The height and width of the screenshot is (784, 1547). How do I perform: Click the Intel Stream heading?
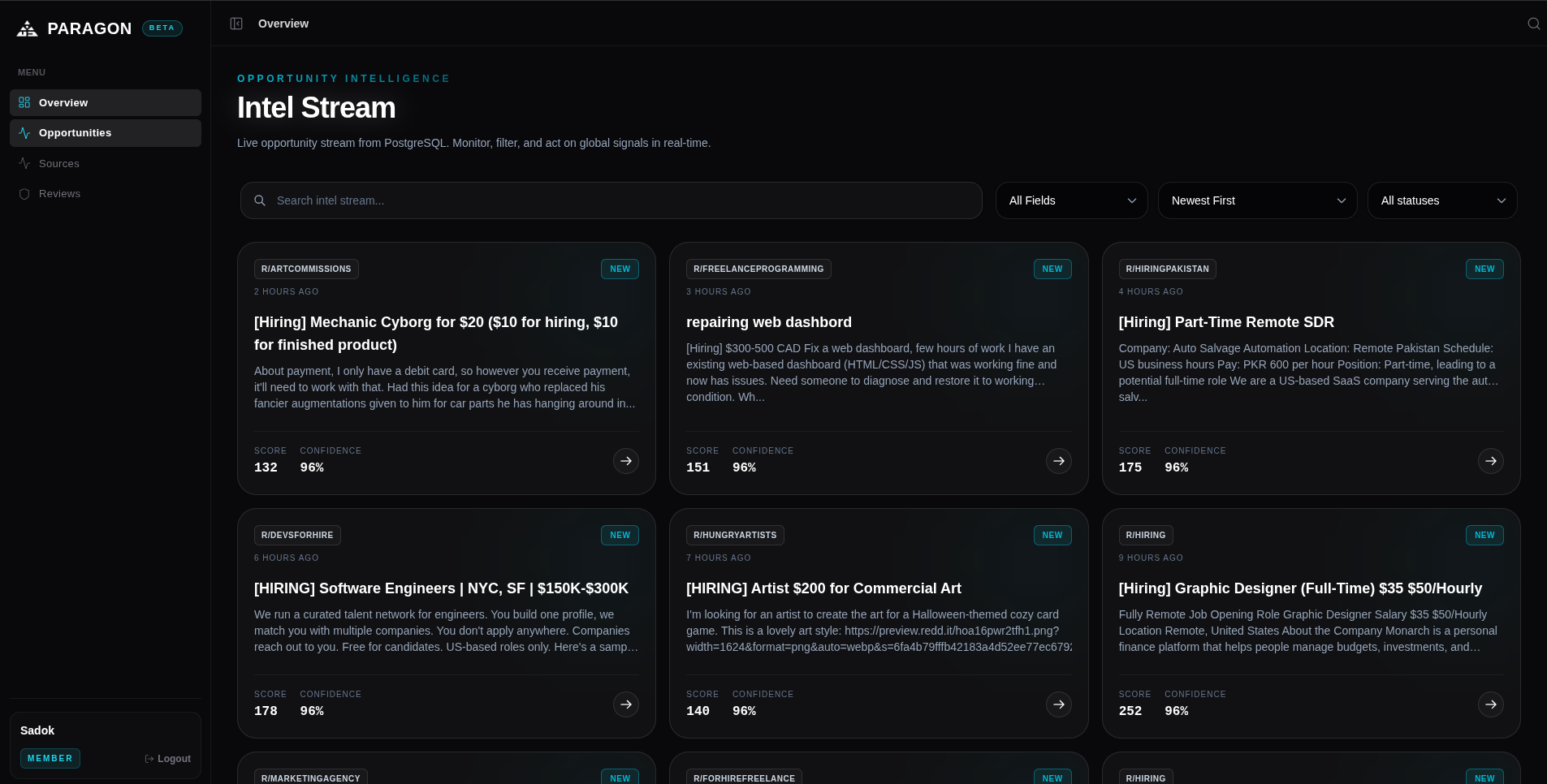coord(317,108)
